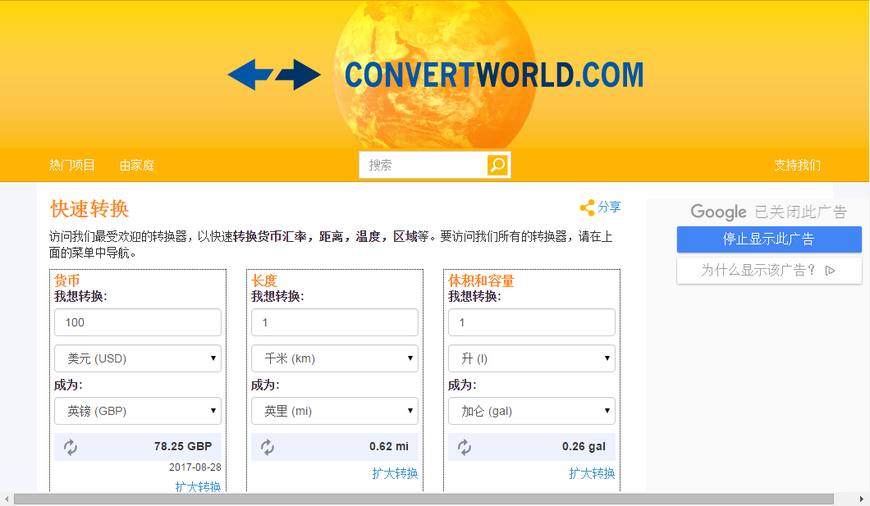The width and height of the screenshot is (870, 506).
Task: Click the orange search magnifier button
Action: coord(498,165)
